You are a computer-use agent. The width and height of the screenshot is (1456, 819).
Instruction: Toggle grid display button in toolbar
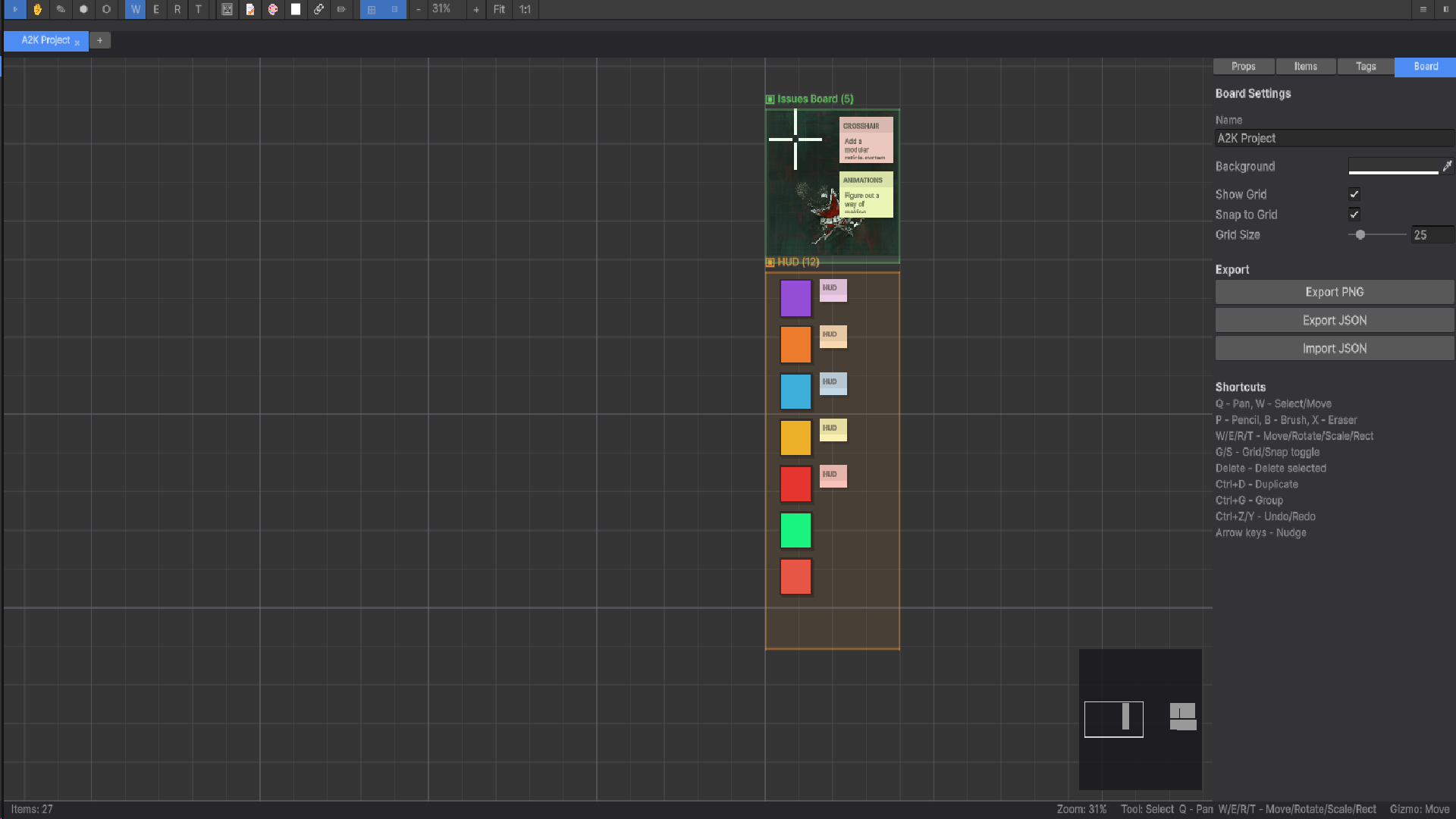tap(372, 9)
